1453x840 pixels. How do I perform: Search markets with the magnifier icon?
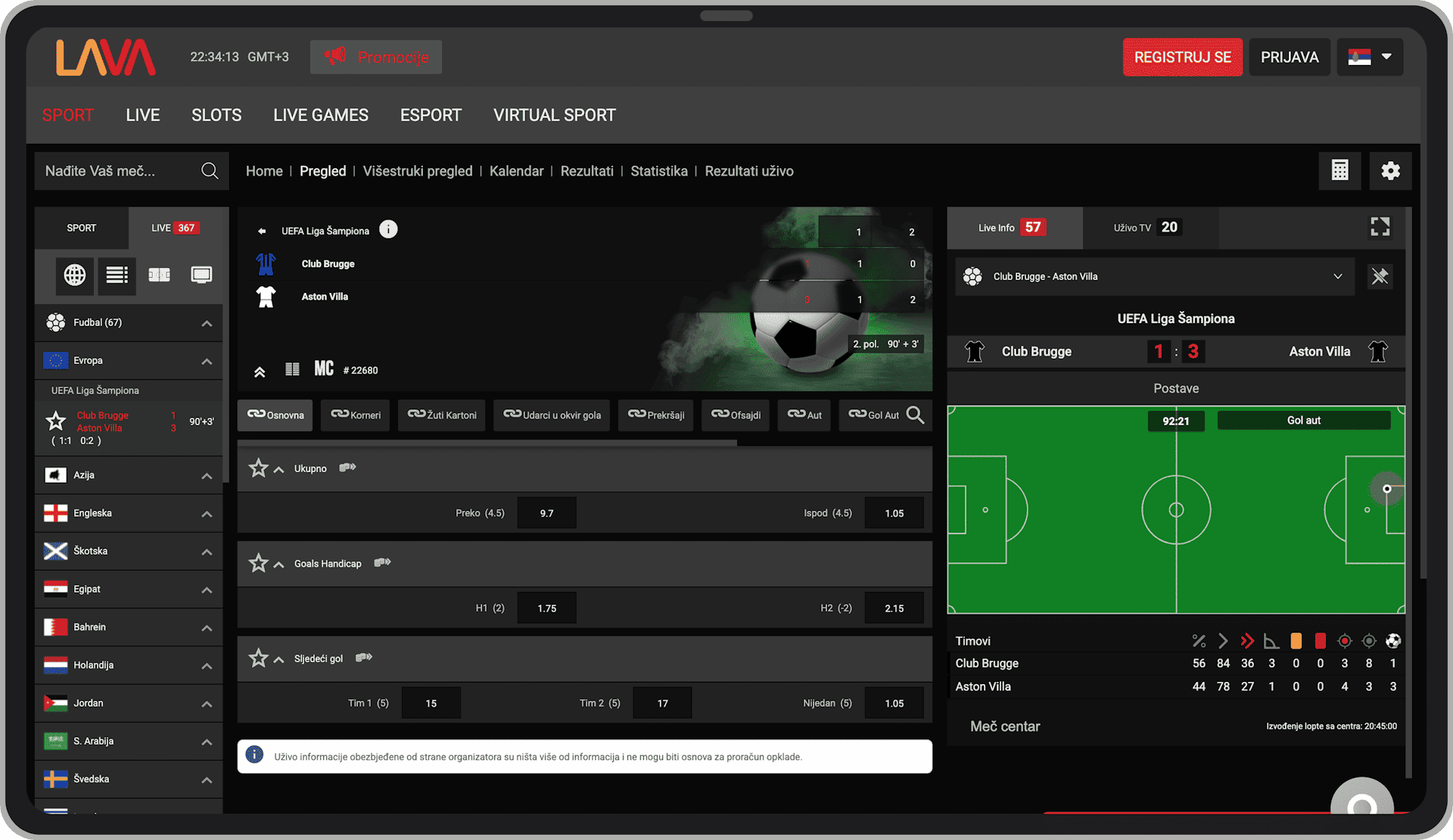pos(915,415)
